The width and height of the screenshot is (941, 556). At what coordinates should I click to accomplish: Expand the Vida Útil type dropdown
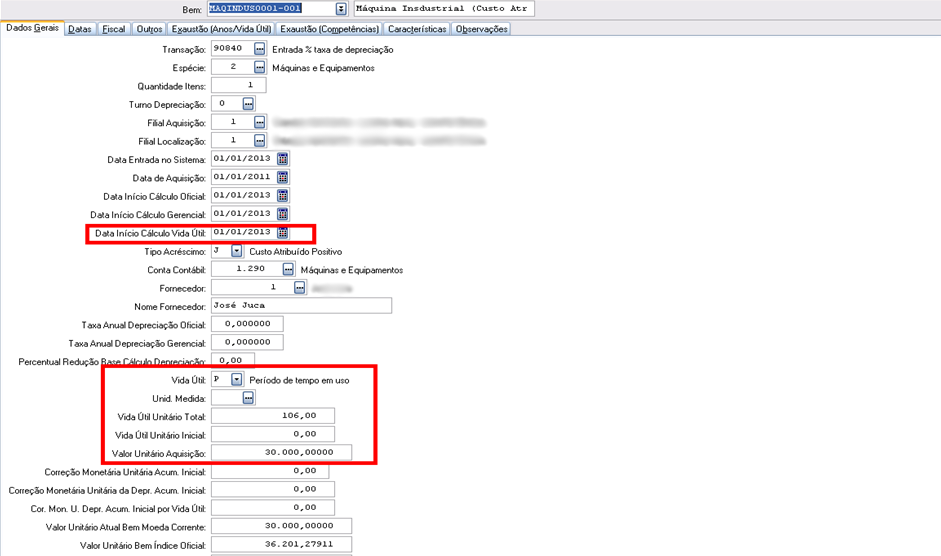236,379
